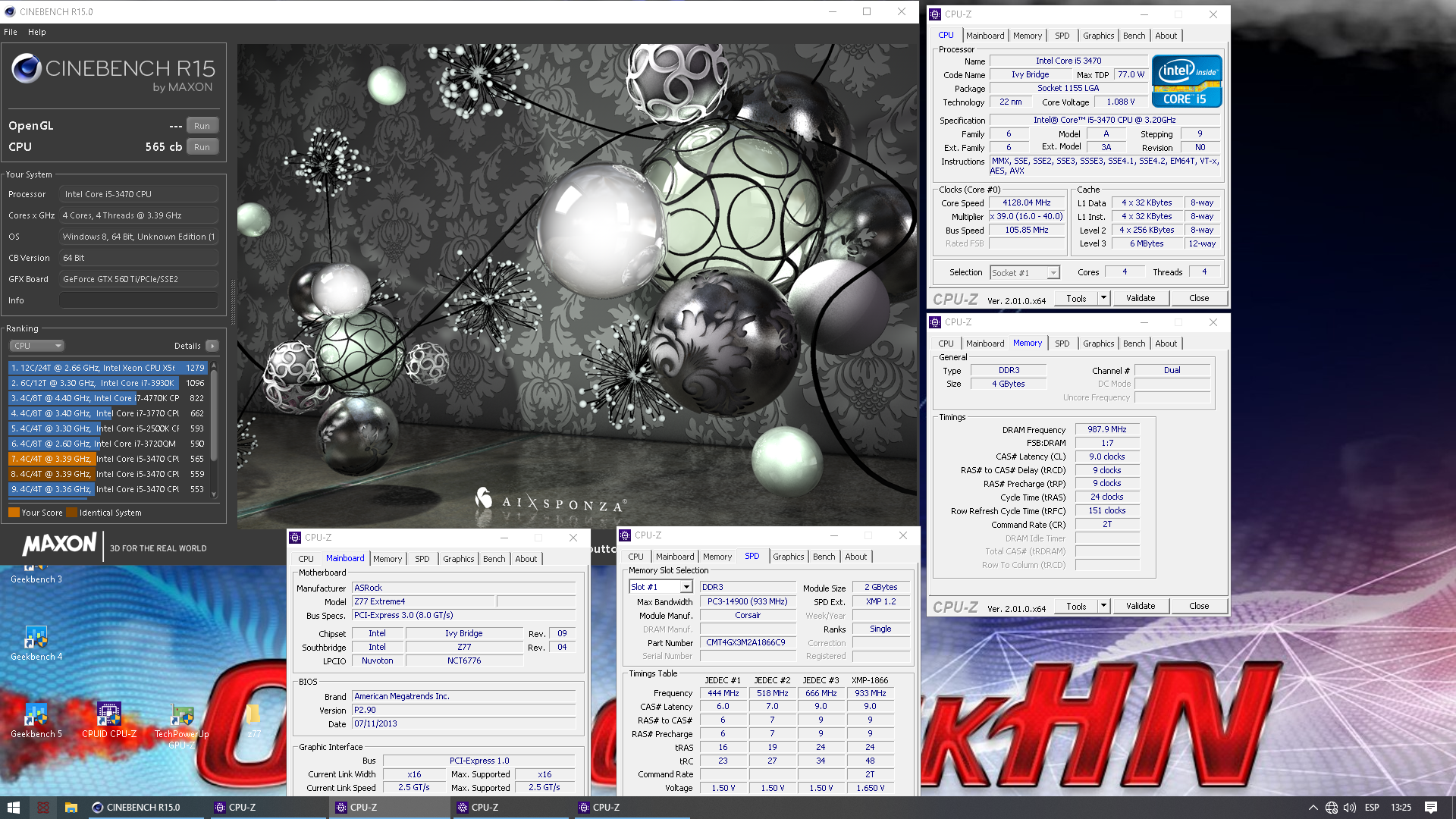Click the Core Speed 4128.04 MHz value
This screenshot has width=1456, height=819.
1027,202
